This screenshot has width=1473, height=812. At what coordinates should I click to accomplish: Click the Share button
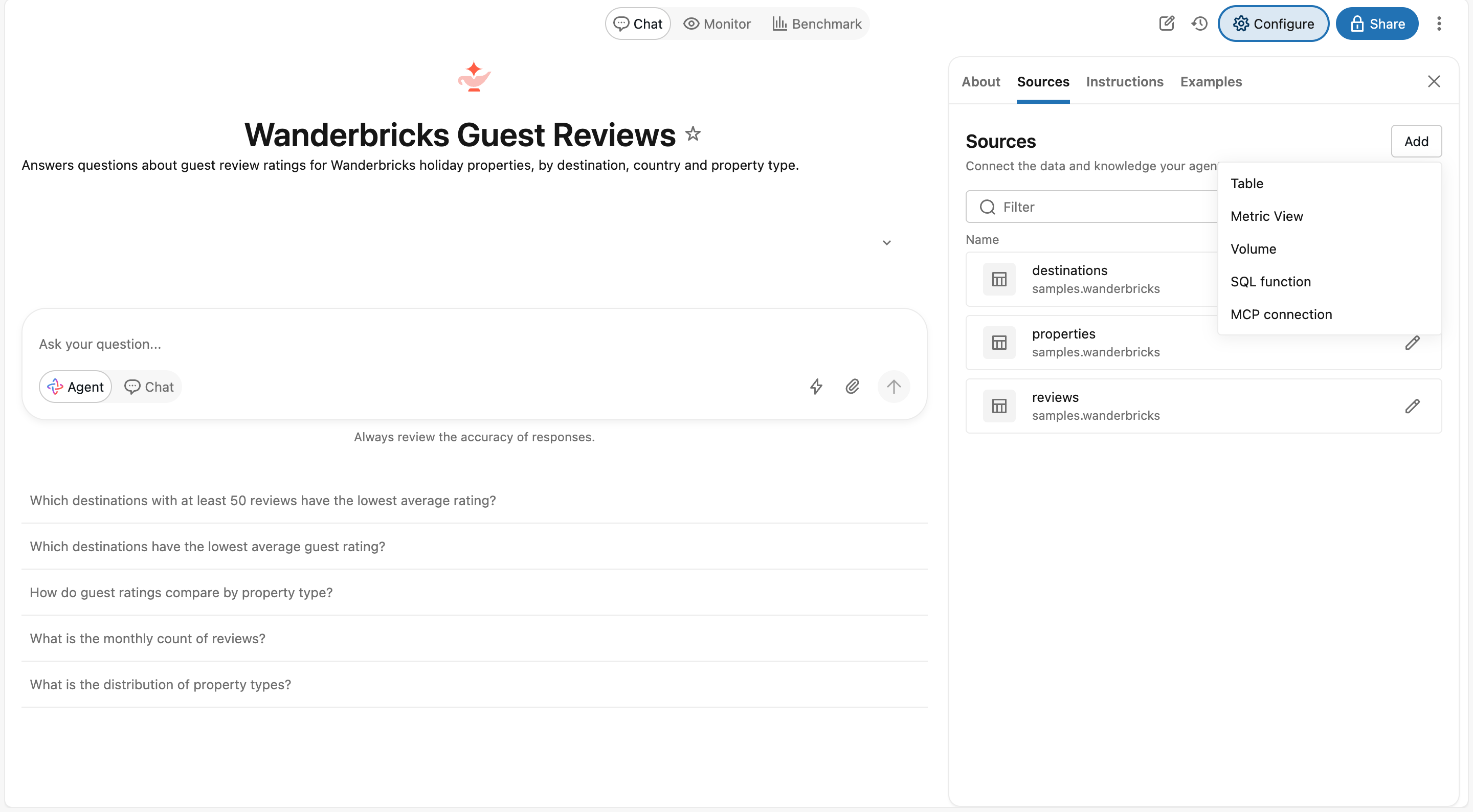(x=1376, y=24)
